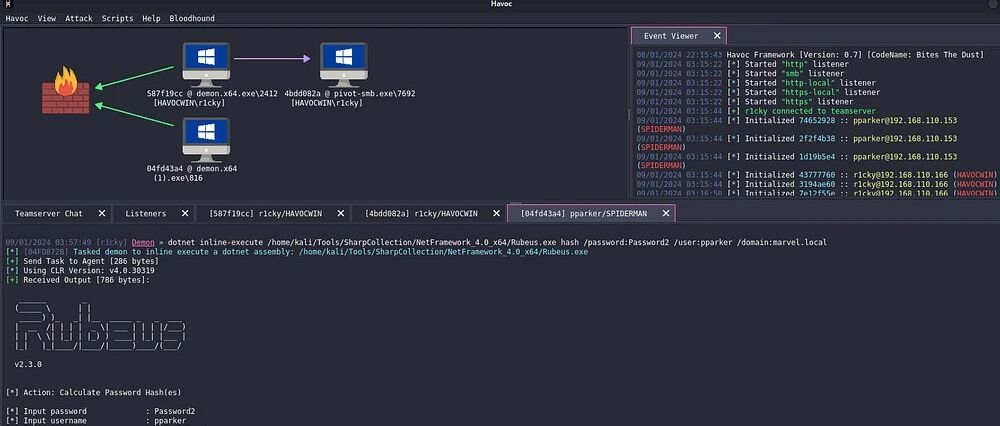This screenshot has width=1000, height=426.
Task: Select the firewall teamserver icon in graph
Action: (66, 91)
